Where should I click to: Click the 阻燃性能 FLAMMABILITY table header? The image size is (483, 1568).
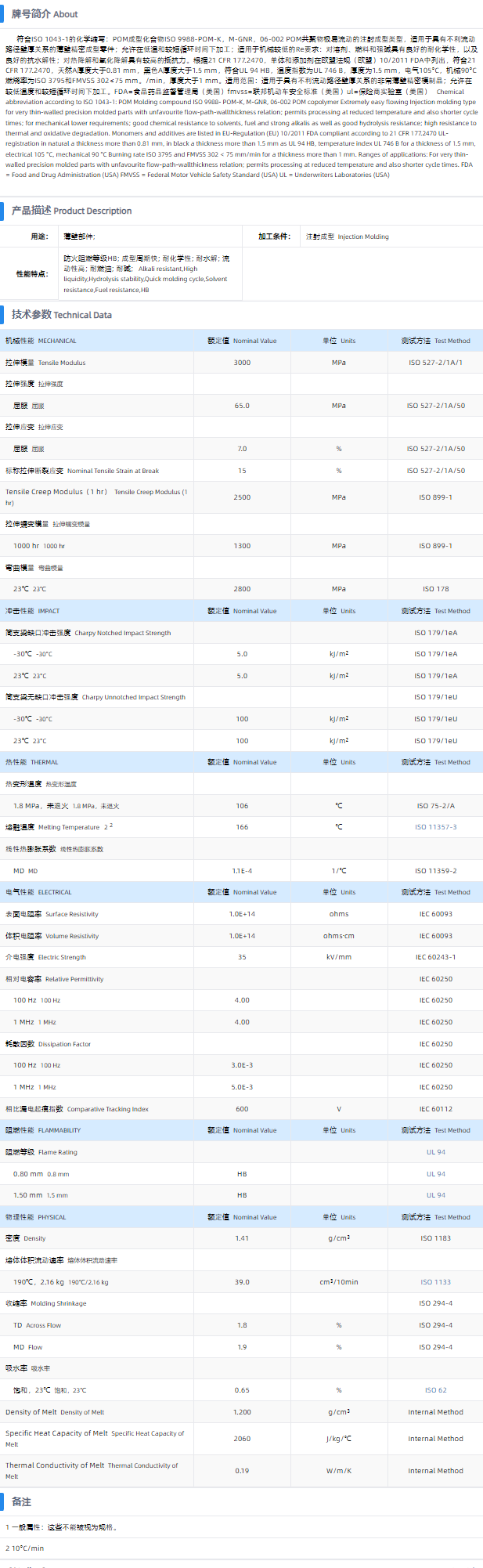[43, 1130]
